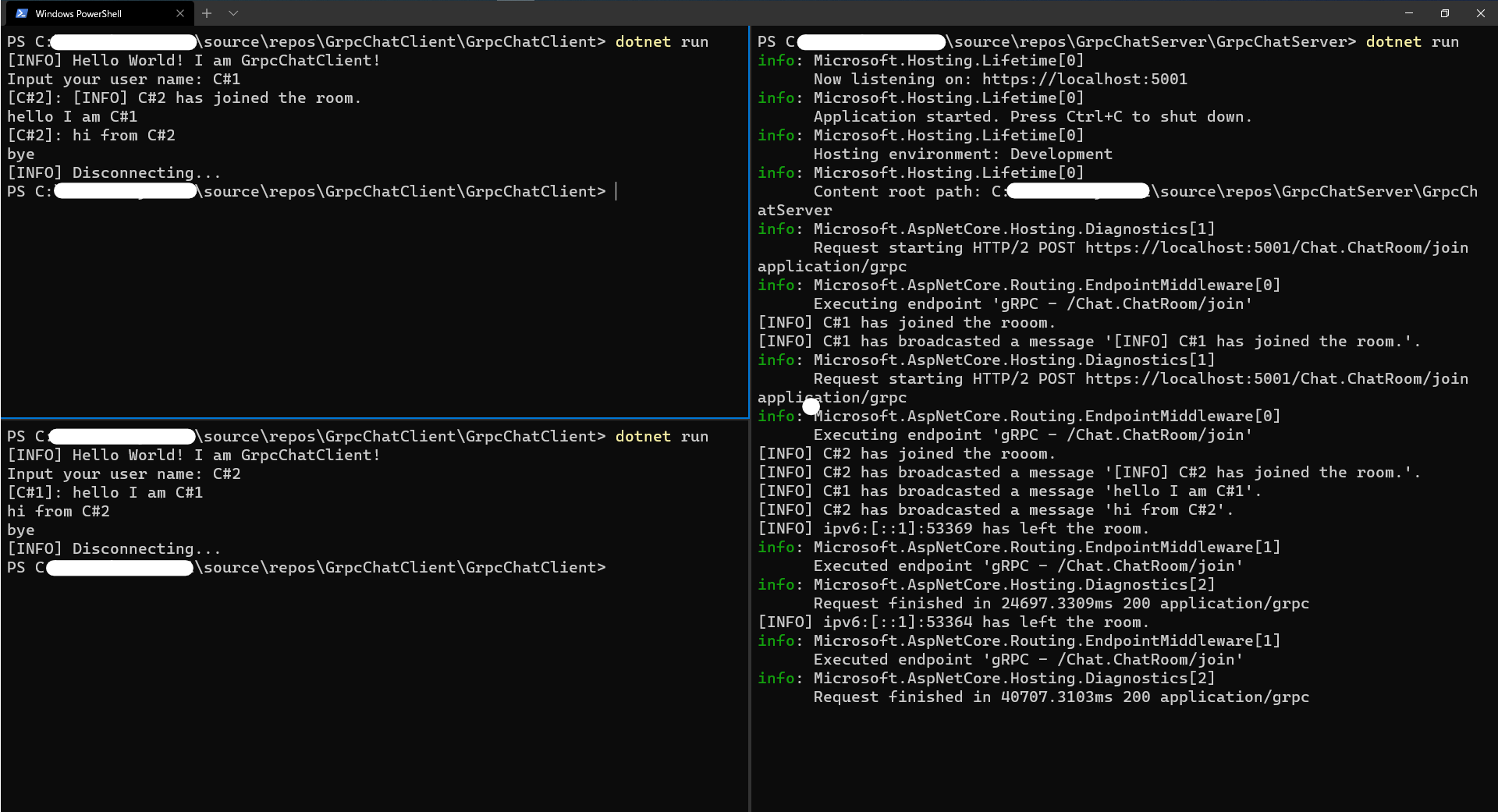Image resolution: width=1498 pixels, height=812 pixels.
Task: Click 'dotnet run' command in top-left pane
Action: click(x=661, y=42)
